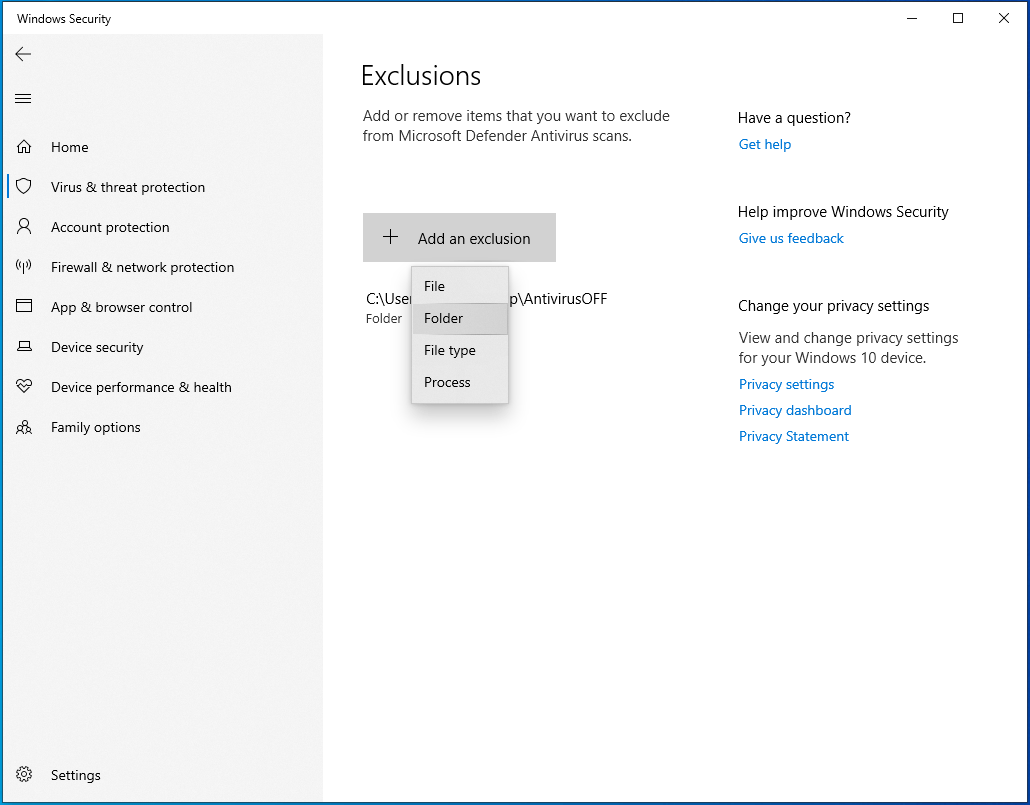This screenshot has height=805, width=1030.
Task: Open the Virus & threat protection page
Action: [128, 187]
